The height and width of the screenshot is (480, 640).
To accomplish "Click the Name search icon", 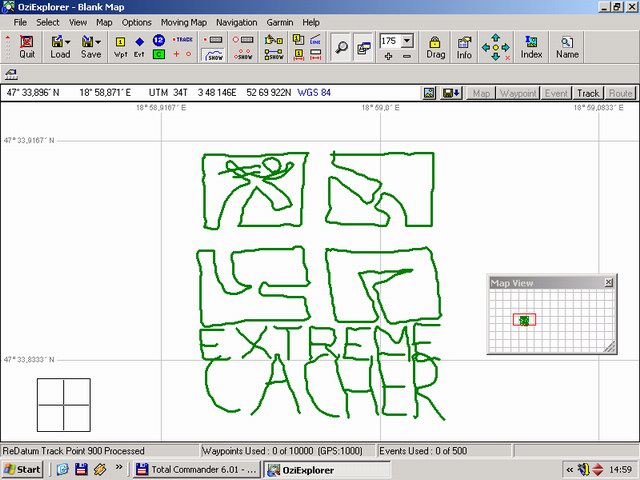I will (567, 46).
